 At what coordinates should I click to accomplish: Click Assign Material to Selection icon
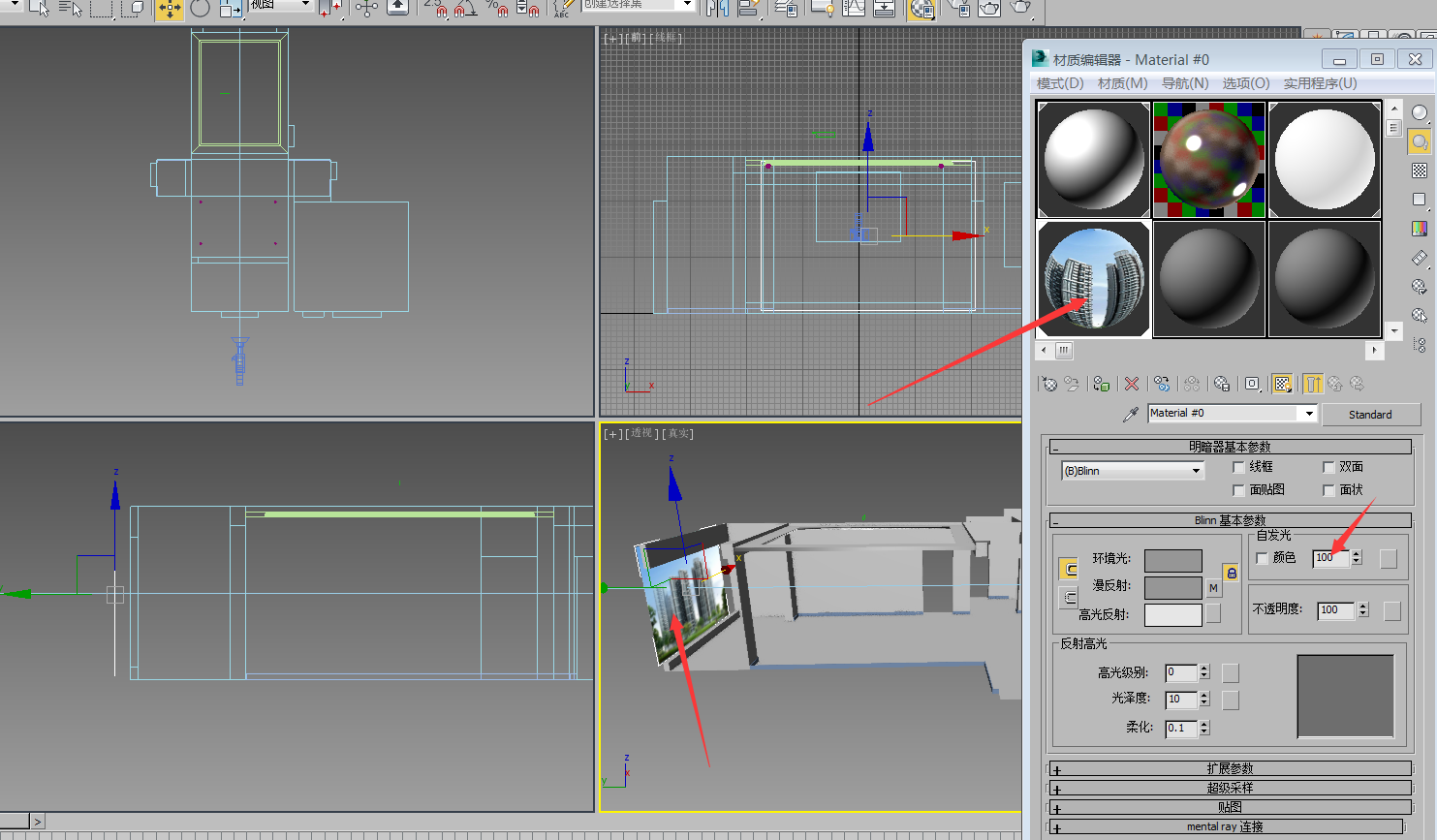[x=1101, y=385]
